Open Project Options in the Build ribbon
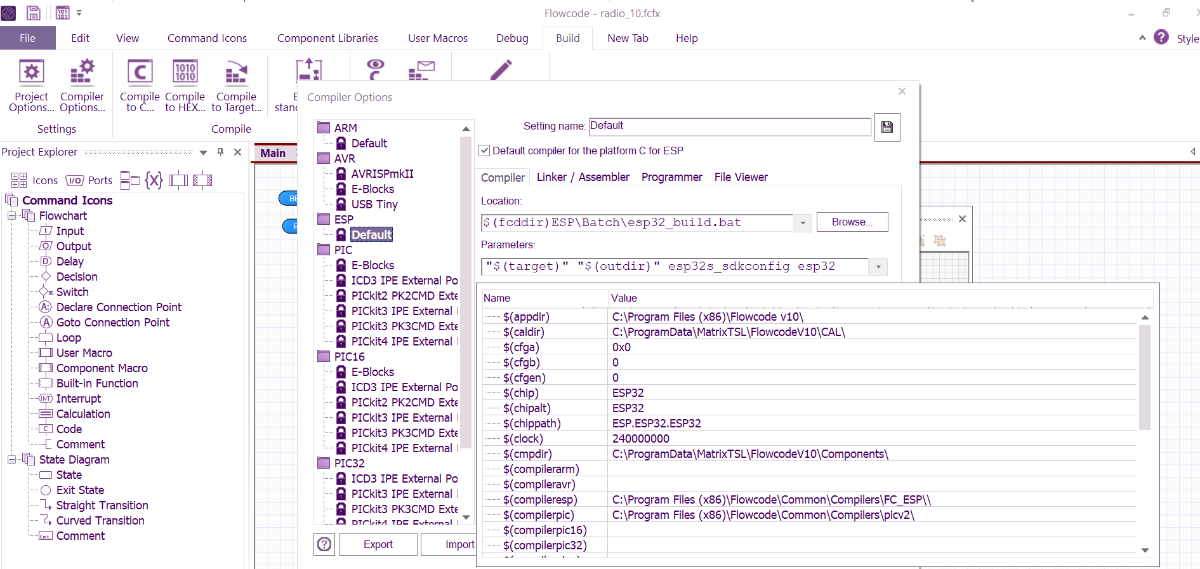Screen dimensions: 1200x569 32,84
